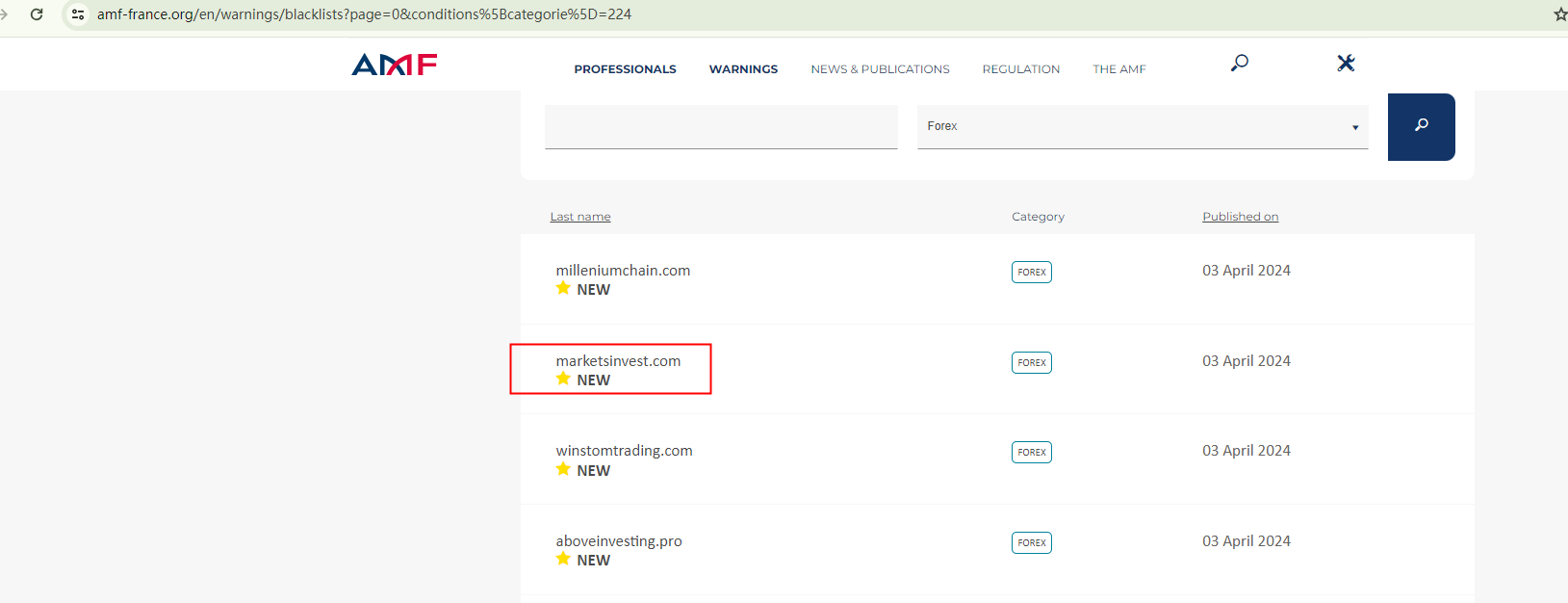Click the address bar URL
The width and height of the screenshot is (1568, 603).
[x=364, y=14]
